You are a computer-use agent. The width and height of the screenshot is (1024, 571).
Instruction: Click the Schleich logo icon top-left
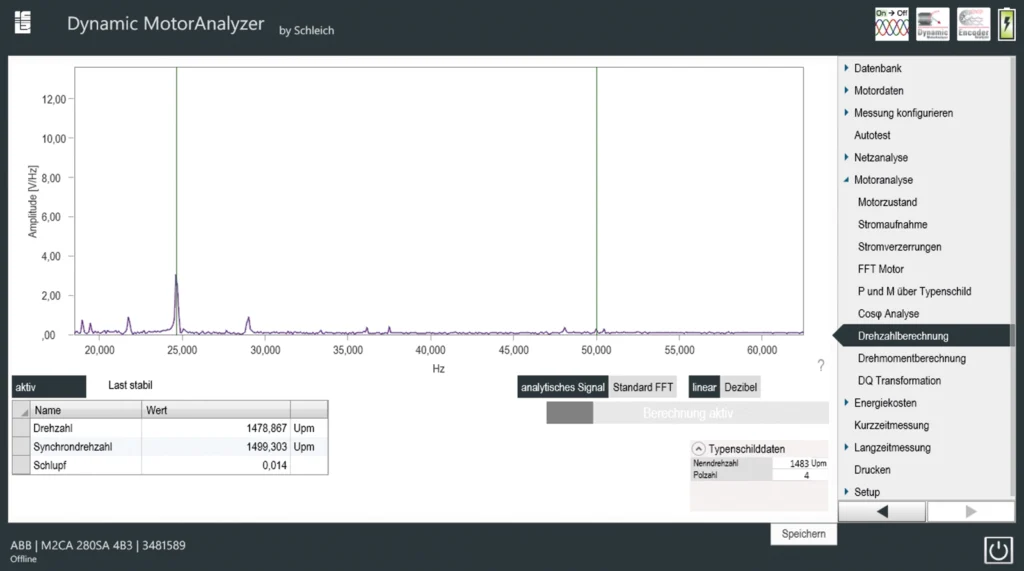[22, 22]
